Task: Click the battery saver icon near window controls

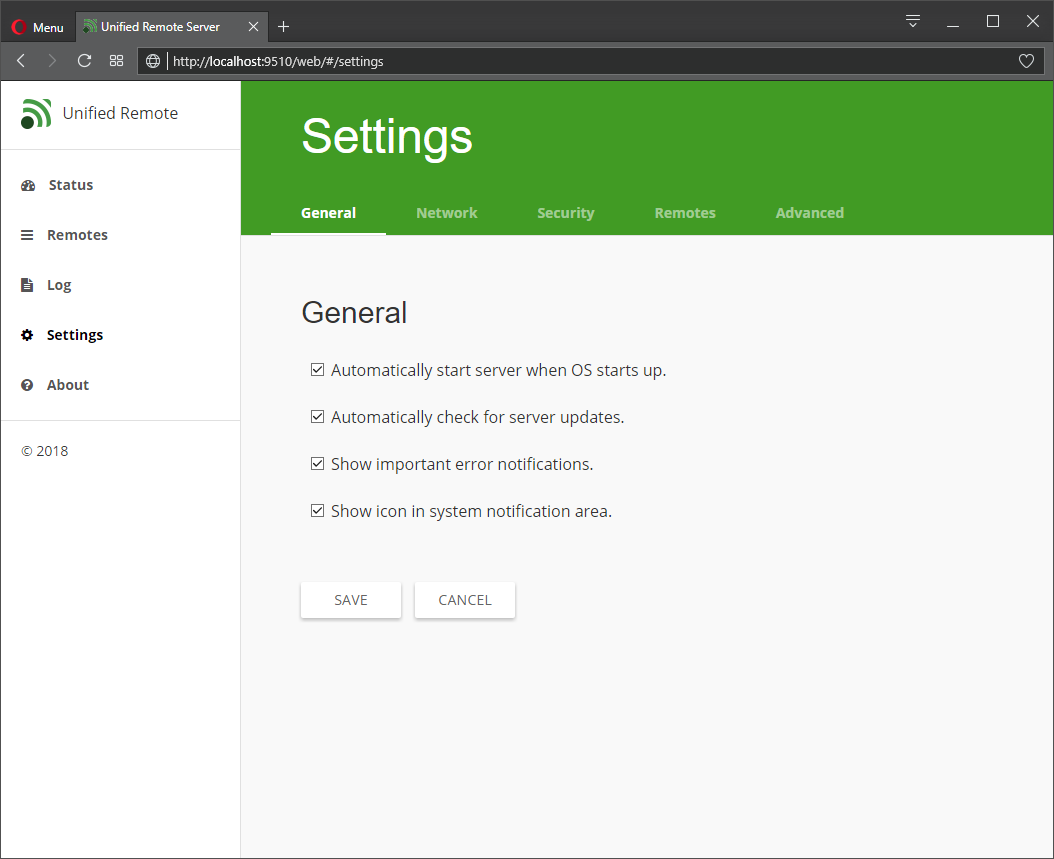Action: (x=912, y=20)
